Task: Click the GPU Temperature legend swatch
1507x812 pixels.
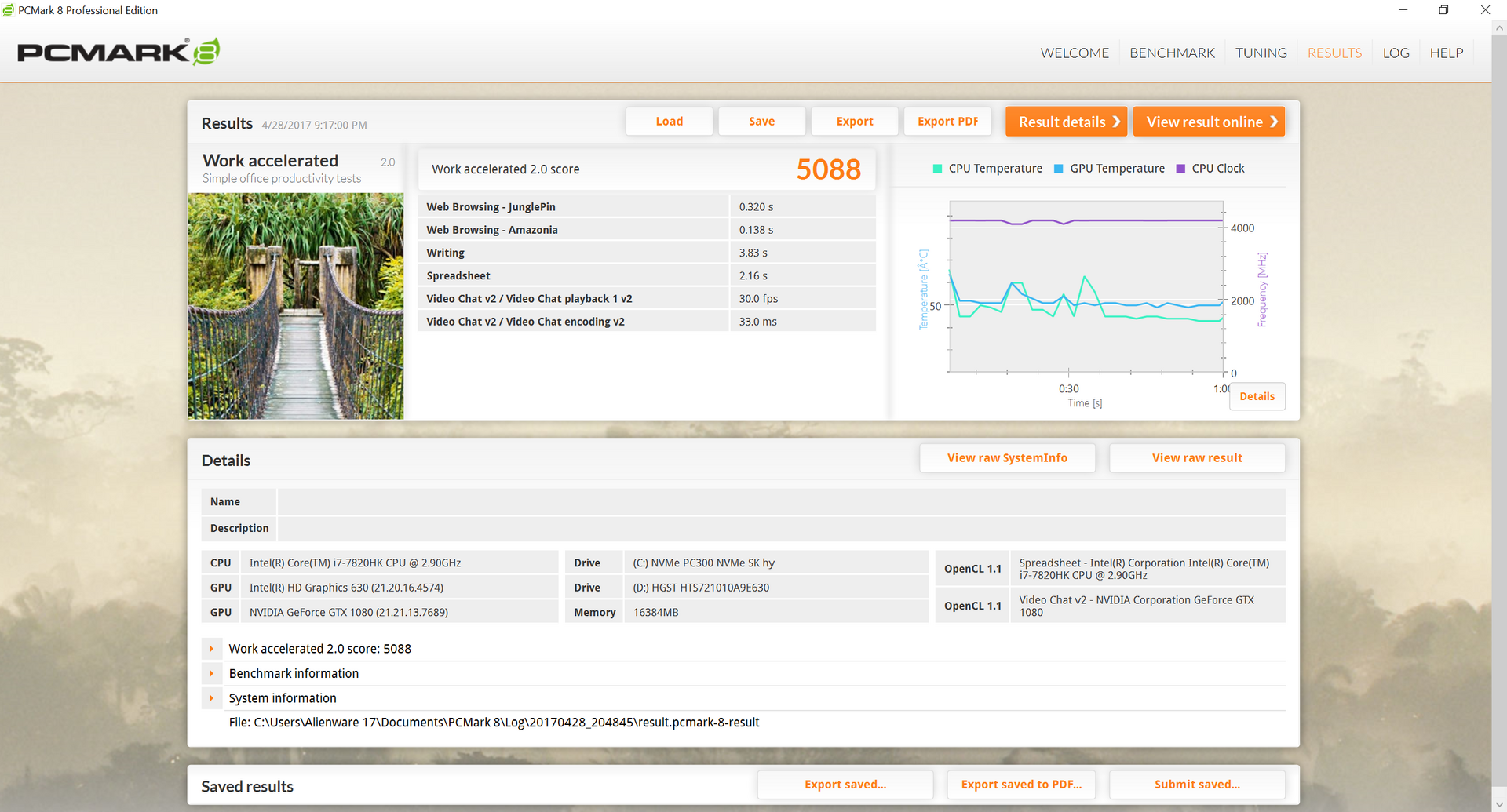Action: 1058,169
